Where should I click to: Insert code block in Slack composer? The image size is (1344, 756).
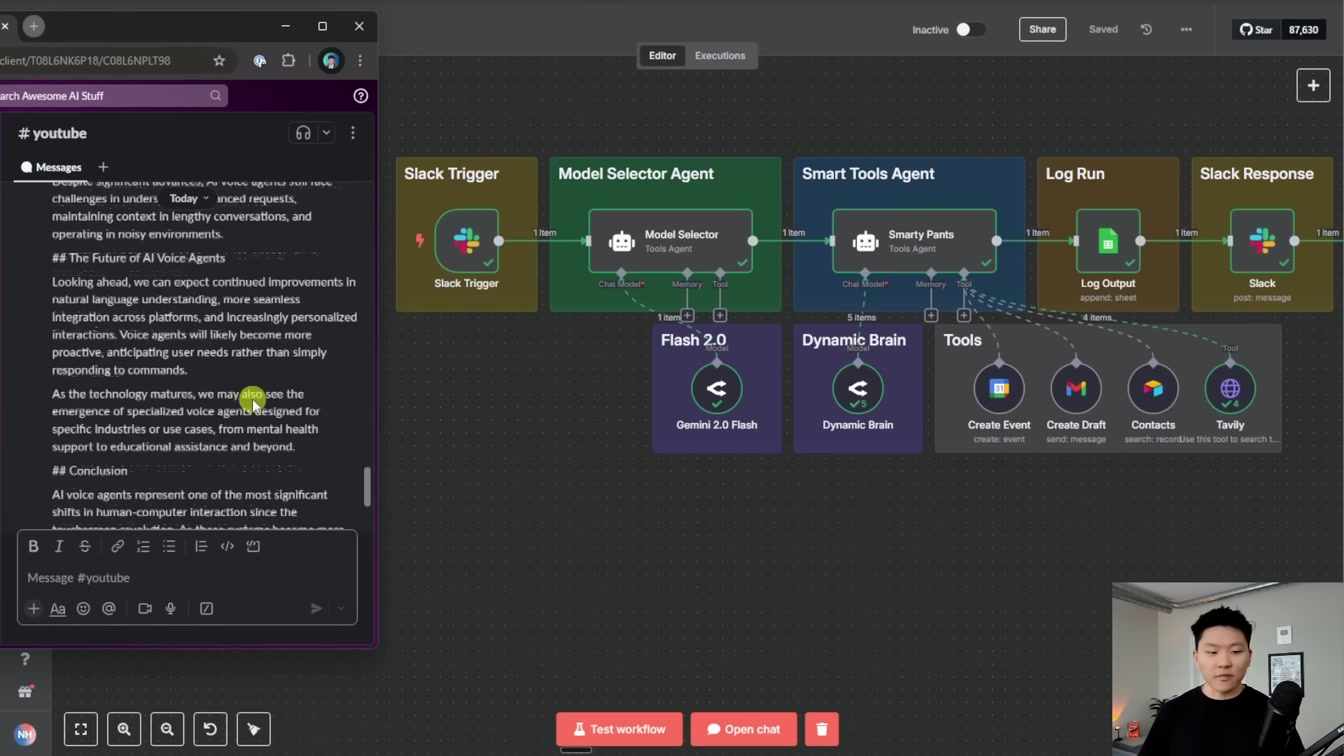coord(253,546)
